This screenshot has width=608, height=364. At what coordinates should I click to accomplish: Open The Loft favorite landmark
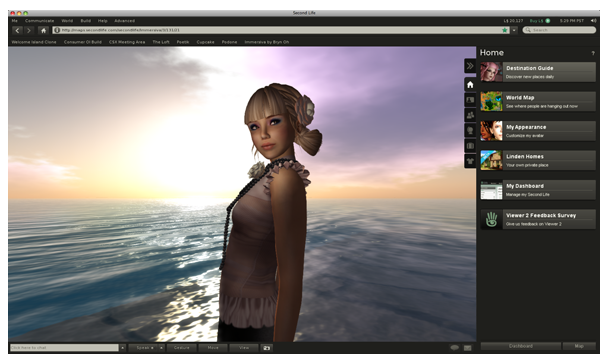click(x=161, y=42)
